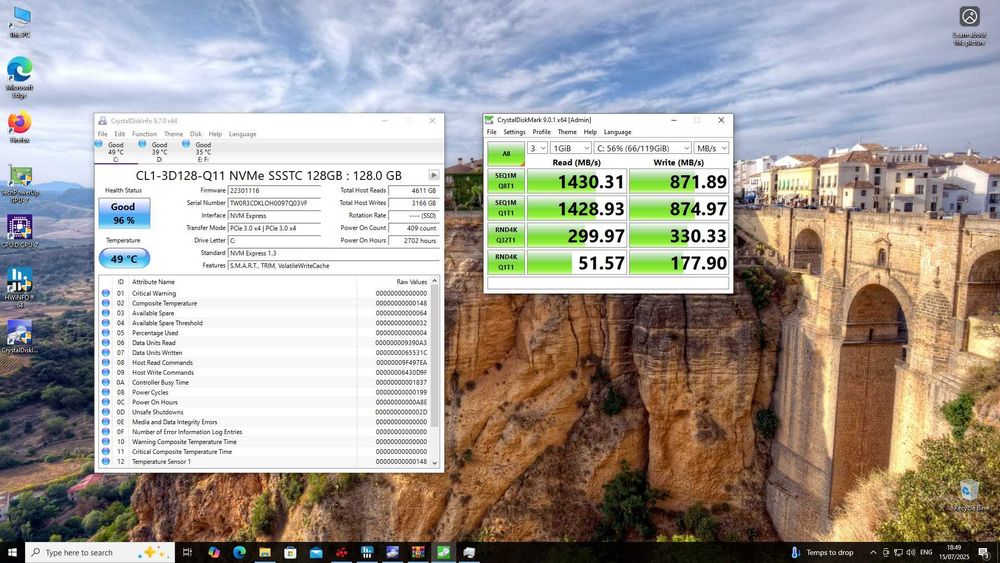Screen dimensions: 1000x563
Task: Select the Power On Hours attribute row
Action: point(265,402)
